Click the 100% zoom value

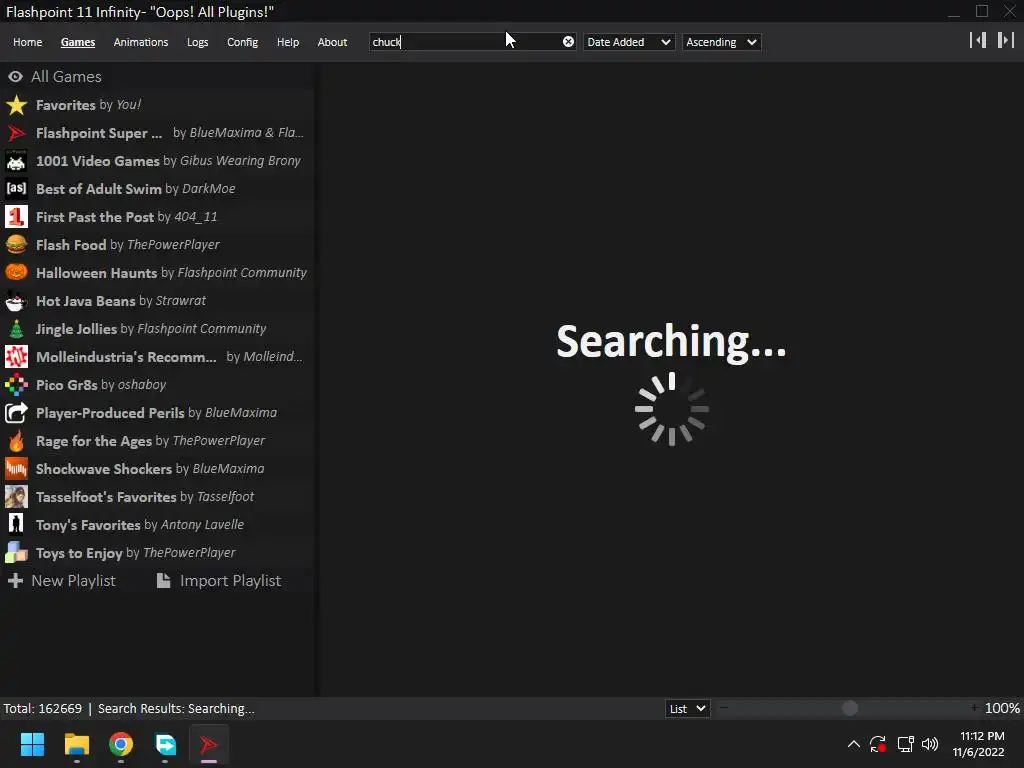[1002, 709]
